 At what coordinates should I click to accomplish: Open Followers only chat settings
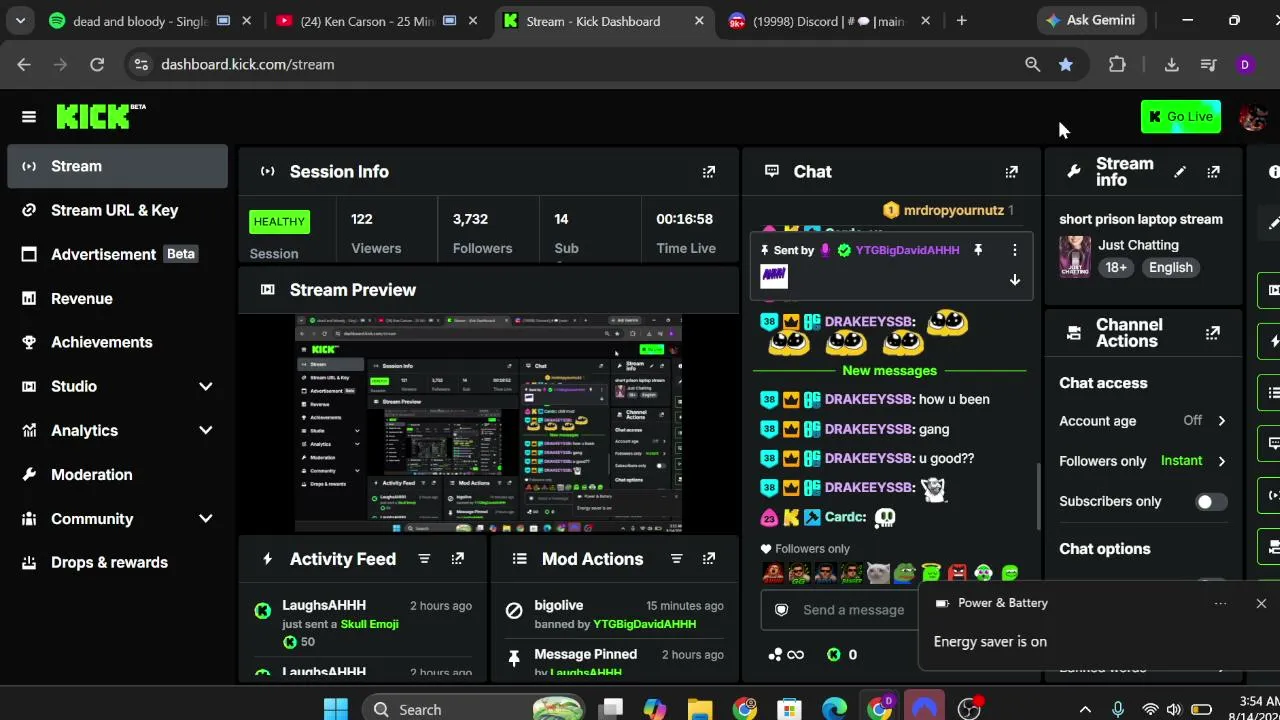pyautogui.click(x=1143, y=461)
